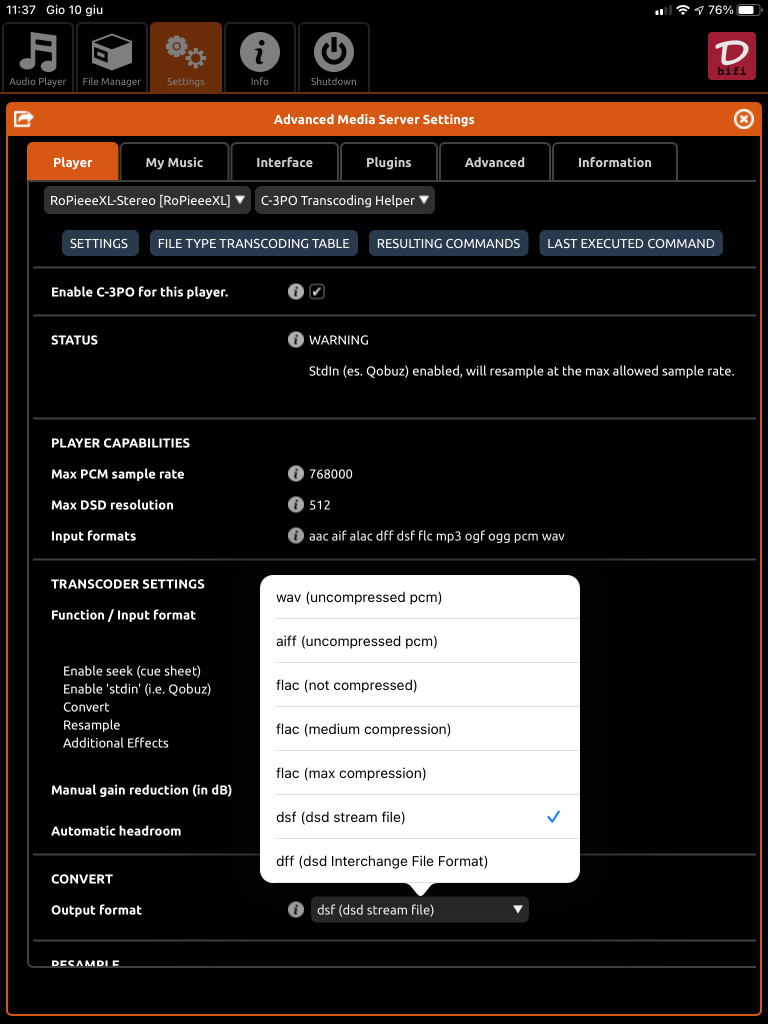Toggle Enable C-3PO for this player checkbox

pos(317,292)
